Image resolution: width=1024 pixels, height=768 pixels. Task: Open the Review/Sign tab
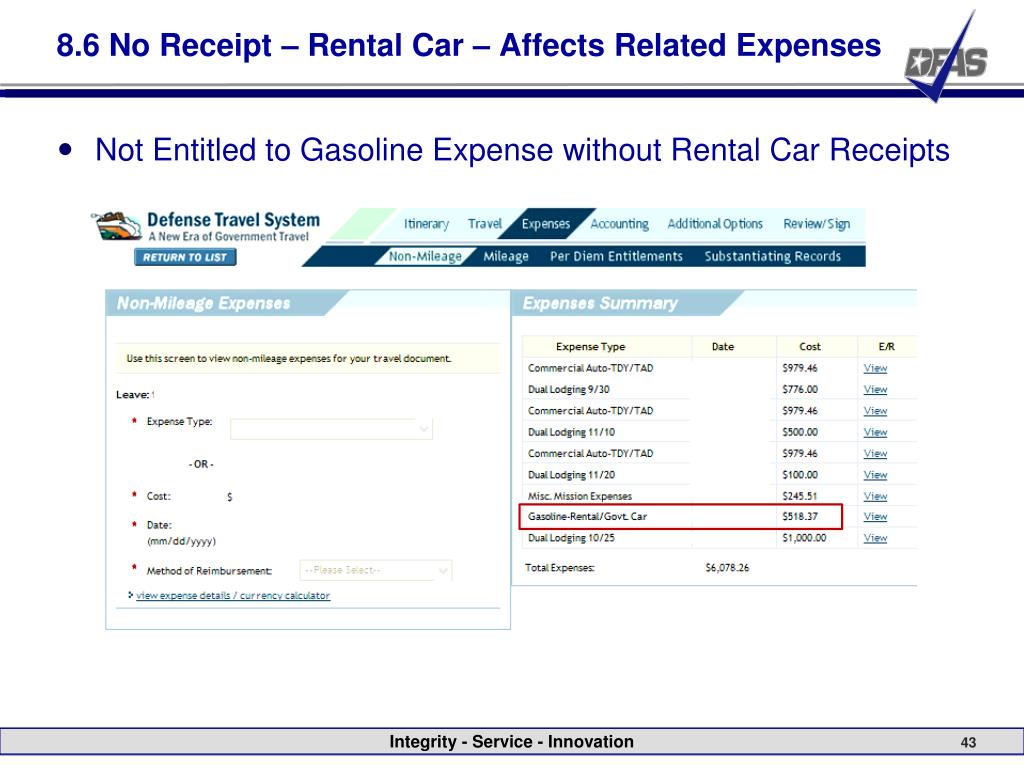[x=817, y=224]
